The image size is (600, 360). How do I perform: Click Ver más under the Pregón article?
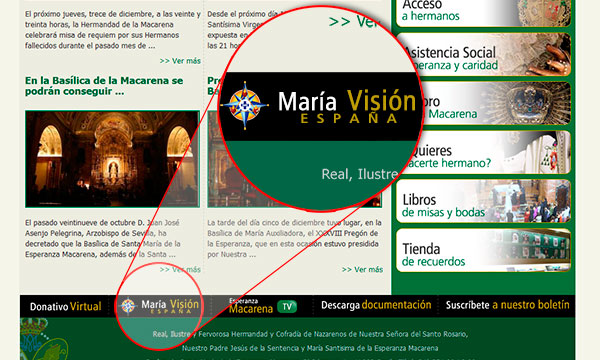[362, 269]
